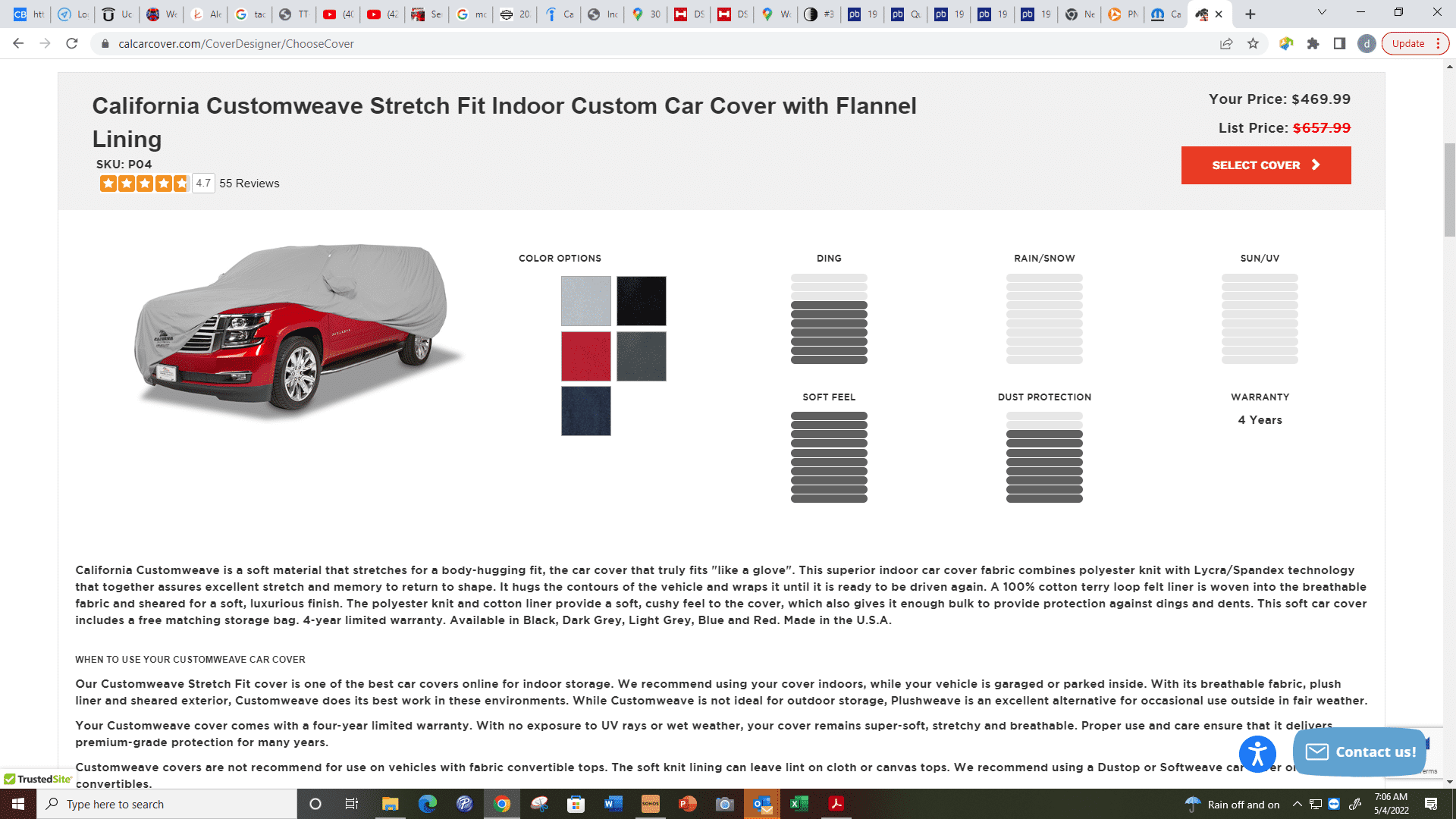Open Word from the taskbar
The width and height of the screenshot is (1456, 819).
613,804
